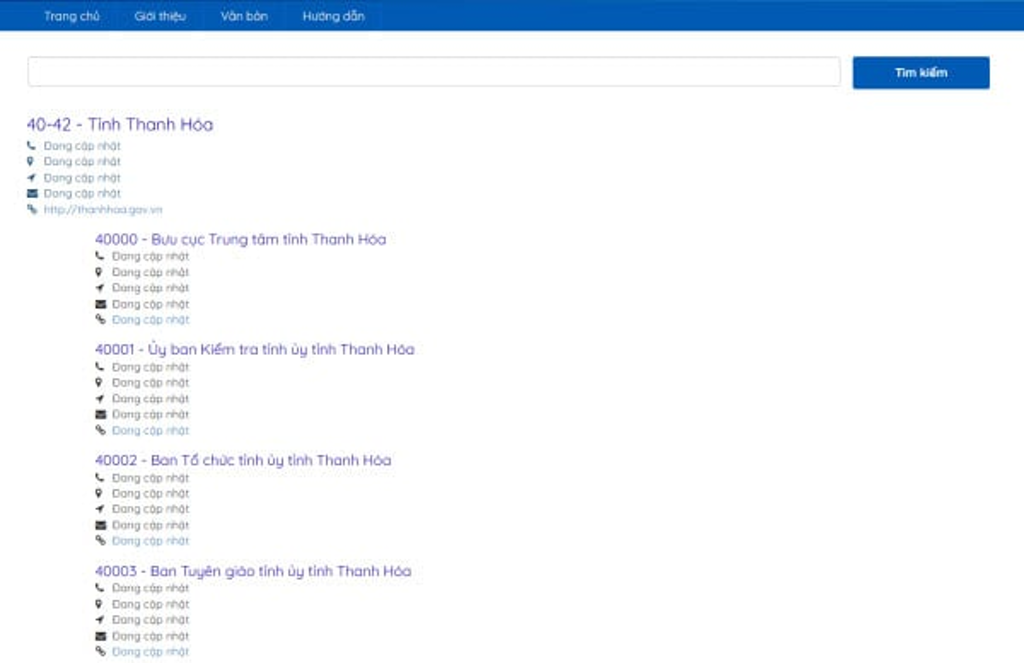Image resolution: width=1024 pixels, height=663 pixels.
Task: Open the Giới thiệu menu item
Action: pos(160,16)
